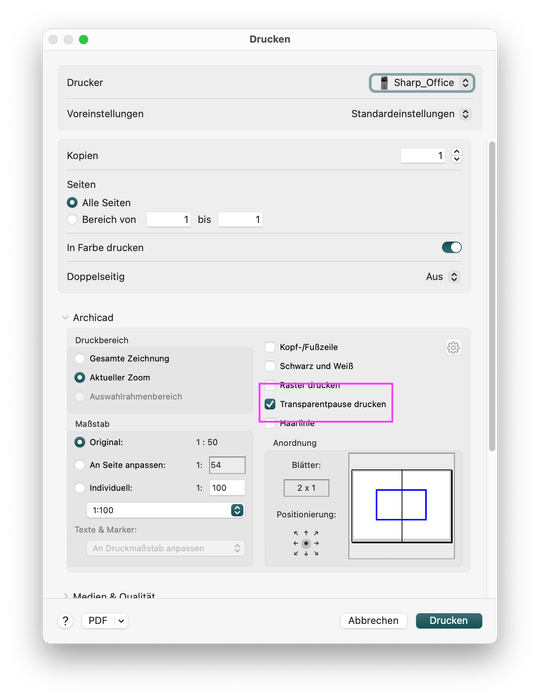Open the Standardeinstellungen presets dropdown
The height and width of the screenshot is (700, 540).
pyautogui.click(x=411, y=114)
